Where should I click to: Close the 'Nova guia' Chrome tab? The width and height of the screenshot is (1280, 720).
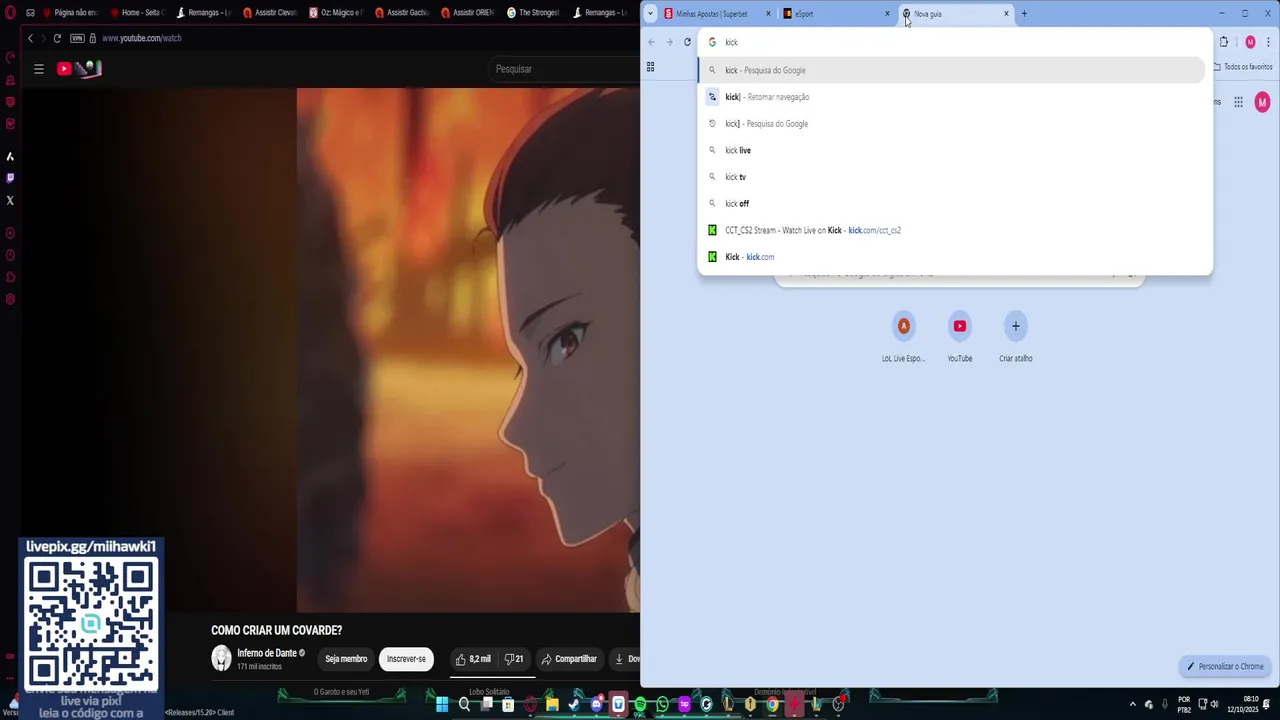(x=1006, y=14)
